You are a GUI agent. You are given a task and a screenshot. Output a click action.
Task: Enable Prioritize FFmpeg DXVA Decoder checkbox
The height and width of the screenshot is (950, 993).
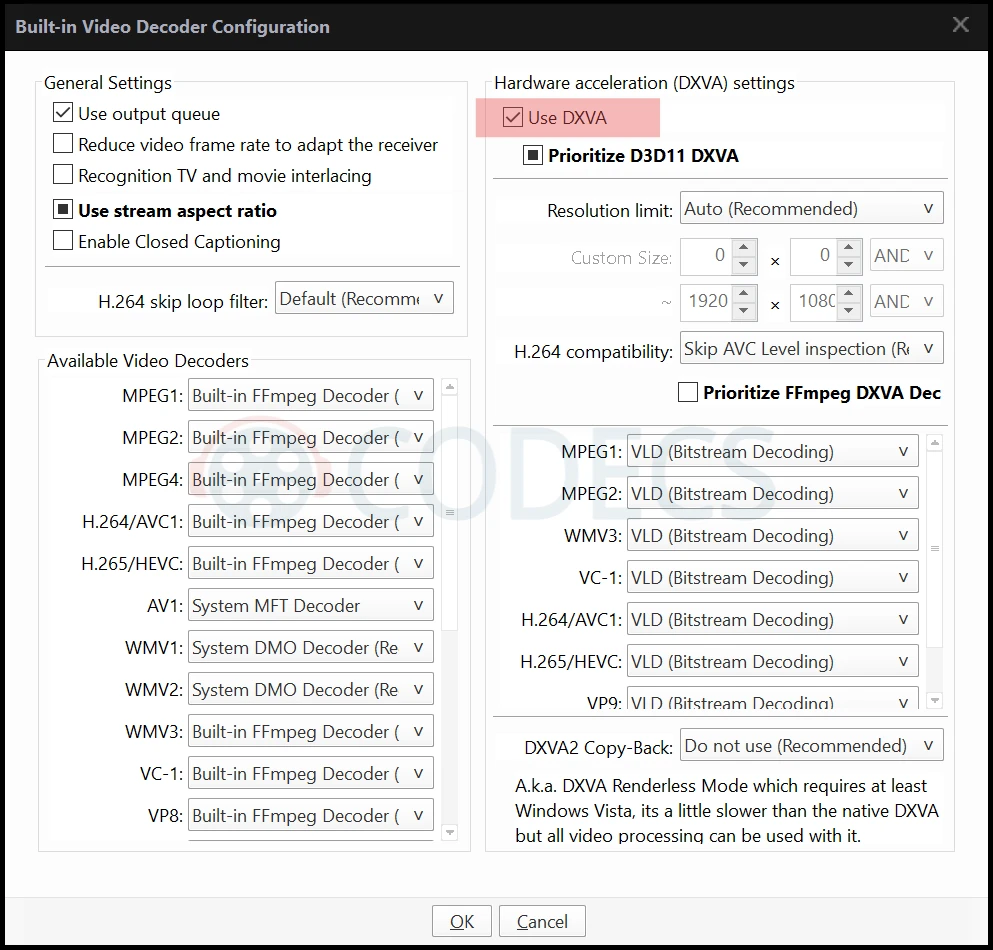tap(688, 393)
